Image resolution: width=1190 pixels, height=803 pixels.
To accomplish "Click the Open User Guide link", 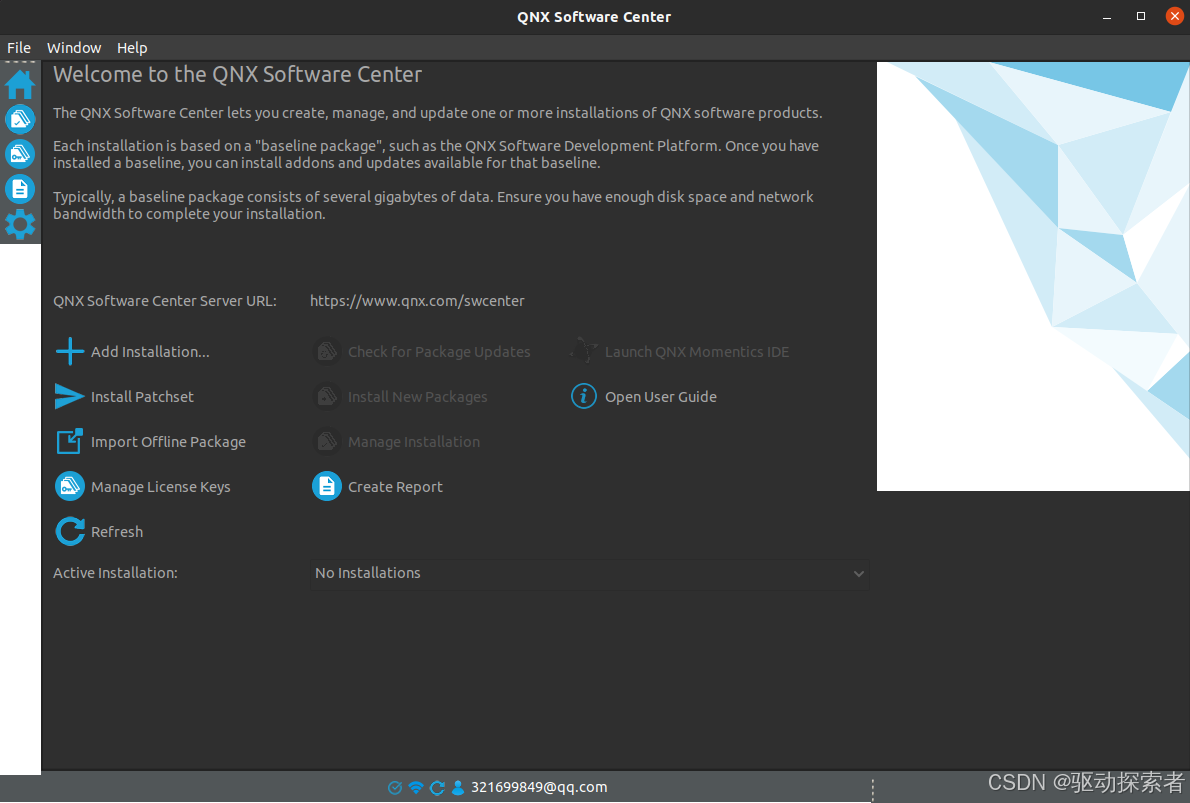I will (661, 396).
